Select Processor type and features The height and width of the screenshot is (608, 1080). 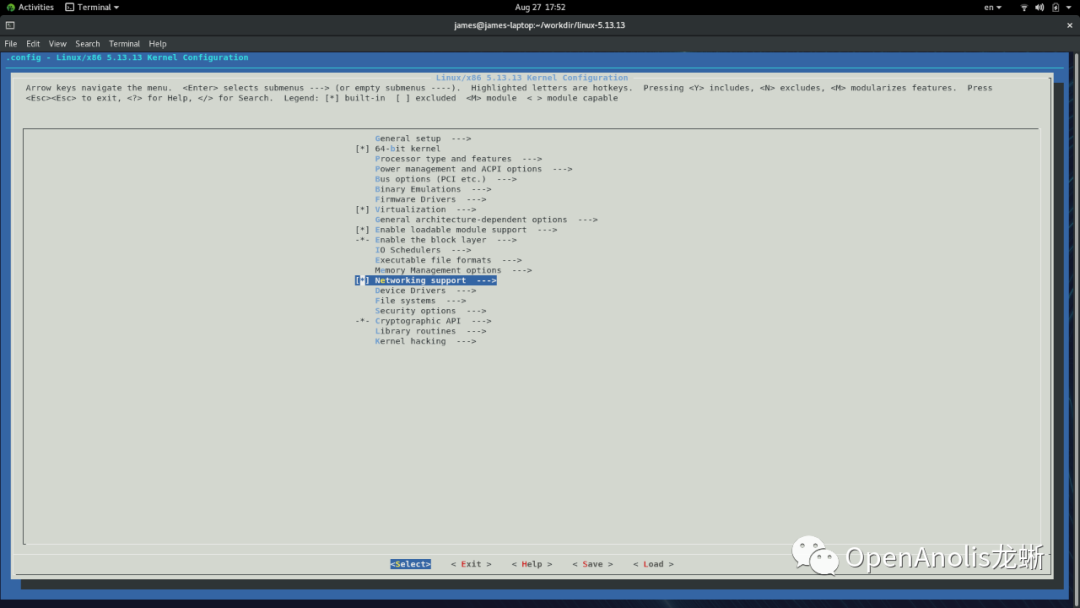(458, 159)
